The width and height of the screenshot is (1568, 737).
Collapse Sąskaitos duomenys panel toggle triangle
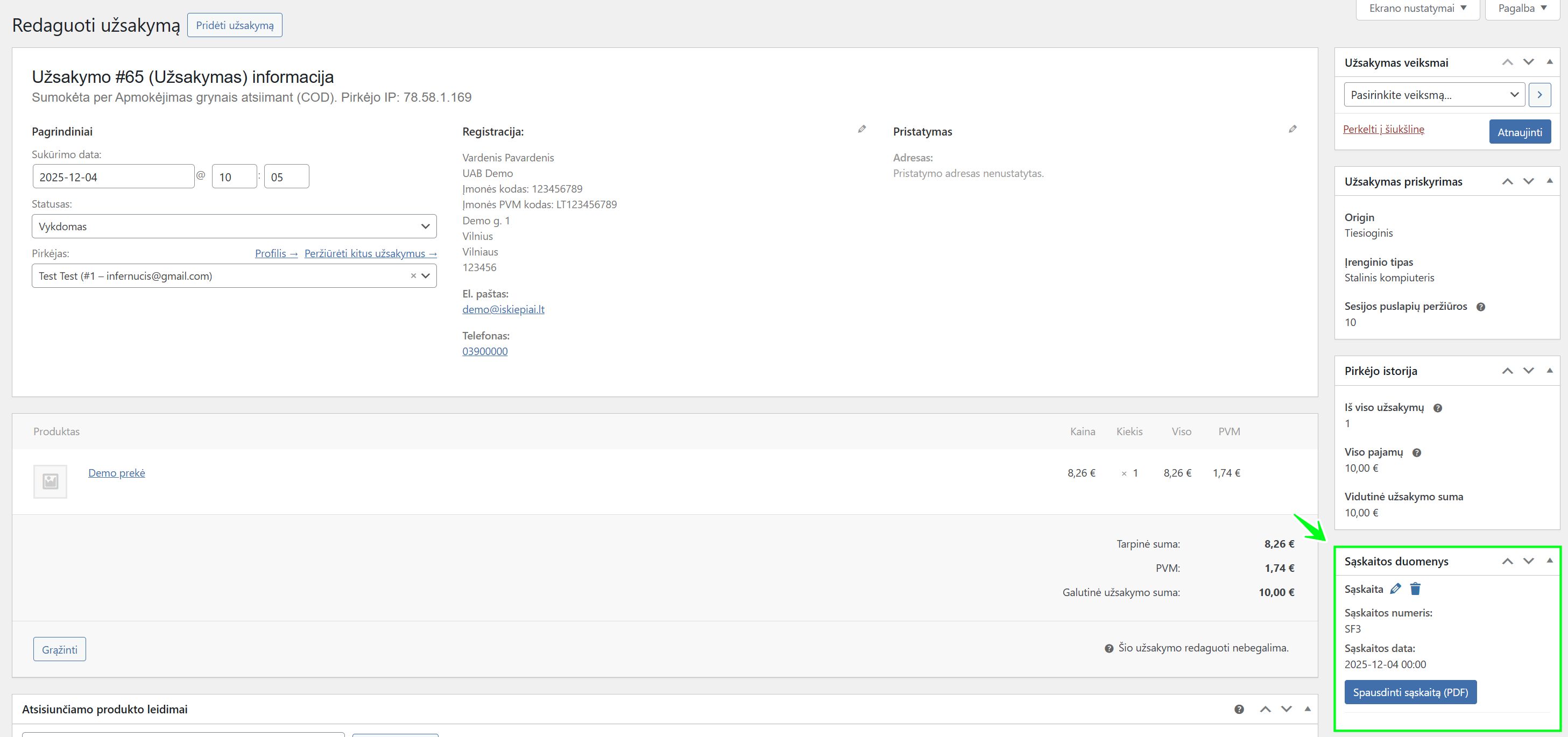pos(1549,561)
